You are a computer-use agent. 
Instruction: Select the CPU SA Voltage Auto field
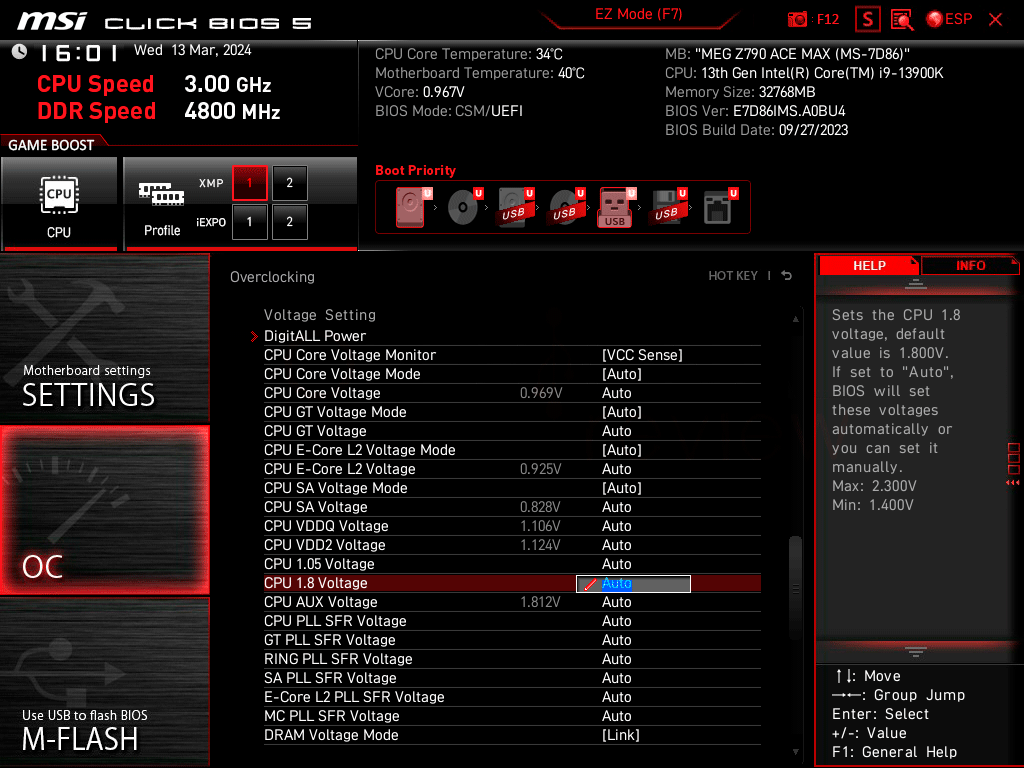(616, 507)
